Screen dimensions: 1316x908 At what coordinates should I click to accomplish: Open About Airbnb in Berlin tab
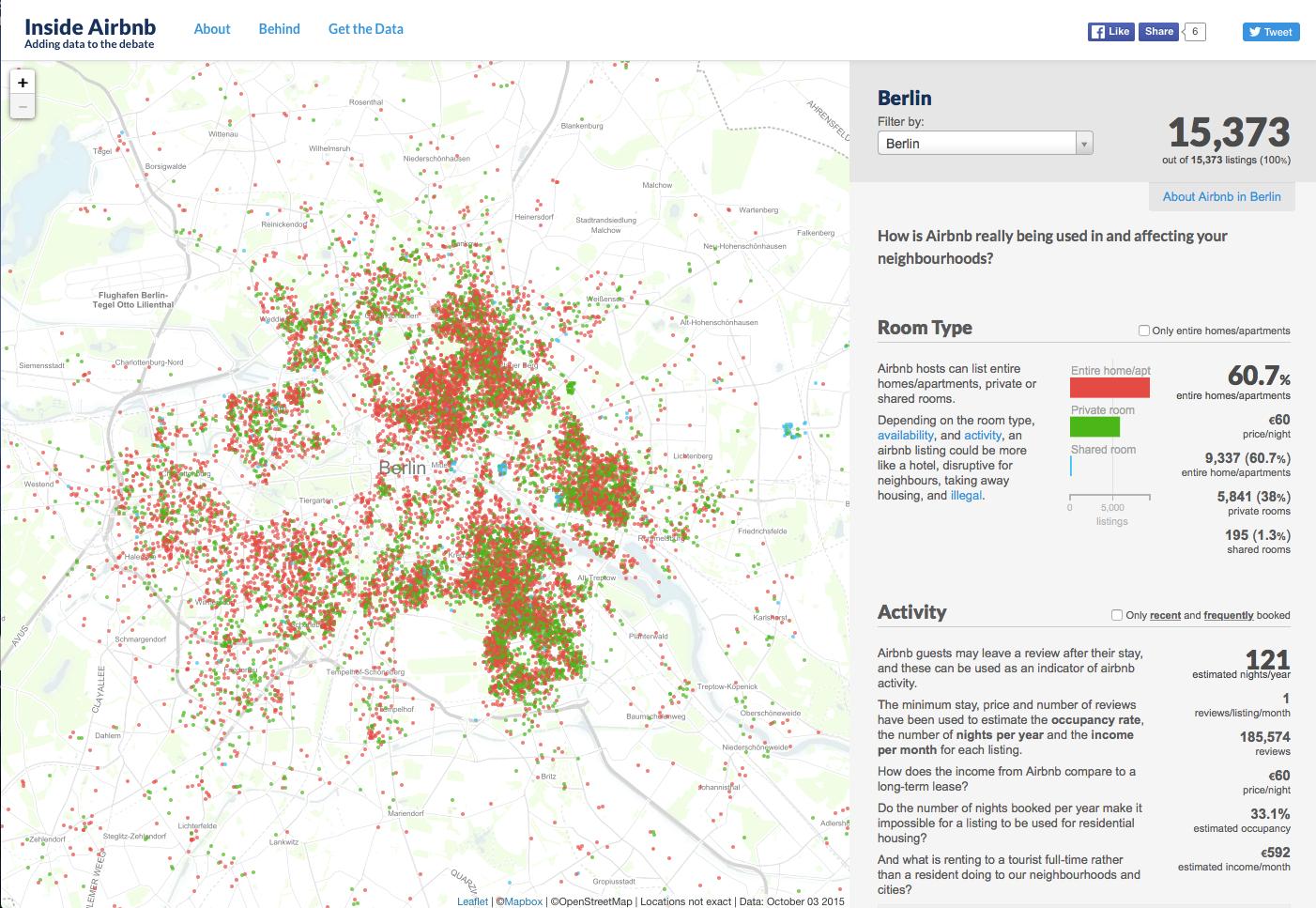1222,196
